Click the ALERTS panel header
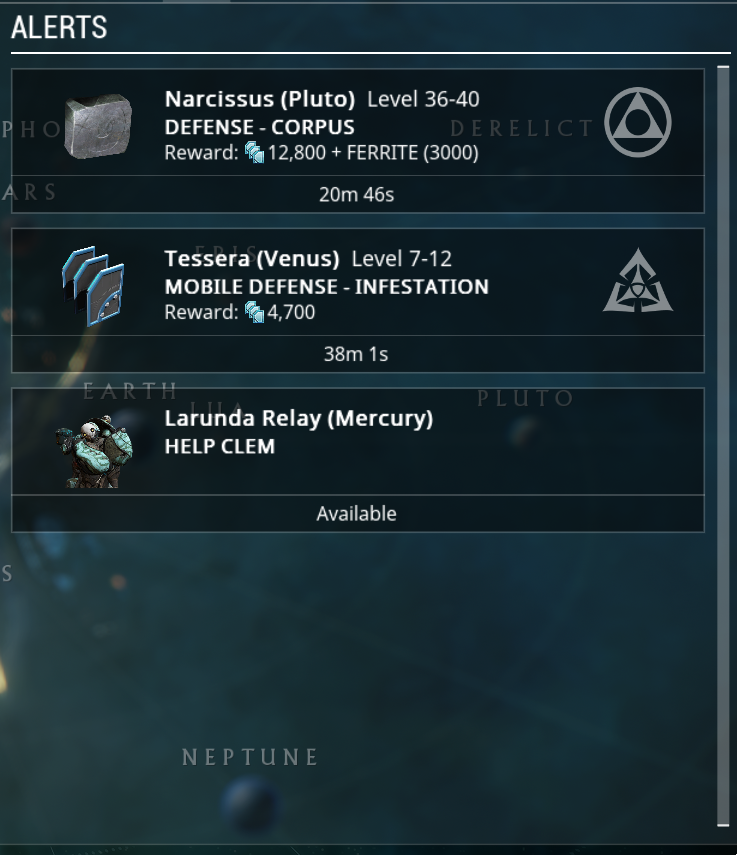 point(59,27)
